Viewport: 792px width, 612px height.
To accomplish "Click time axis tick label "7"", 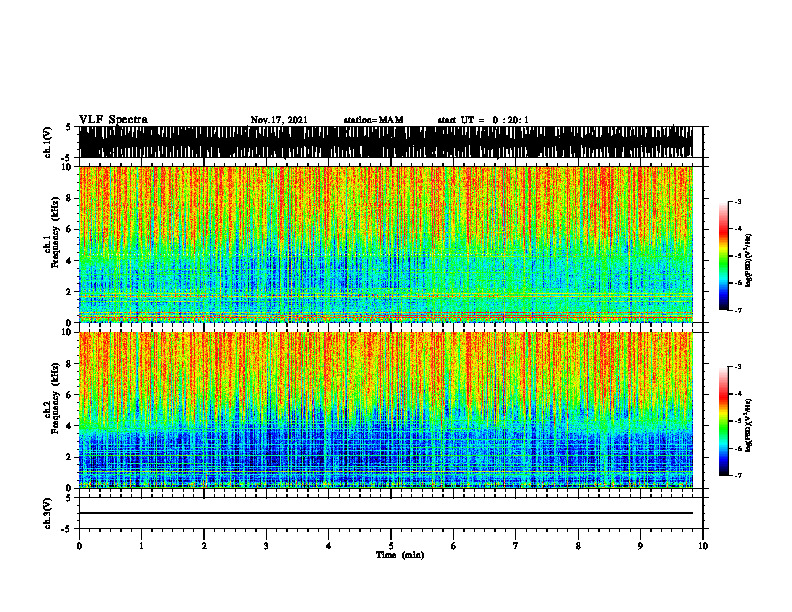I will coord(516,546).
